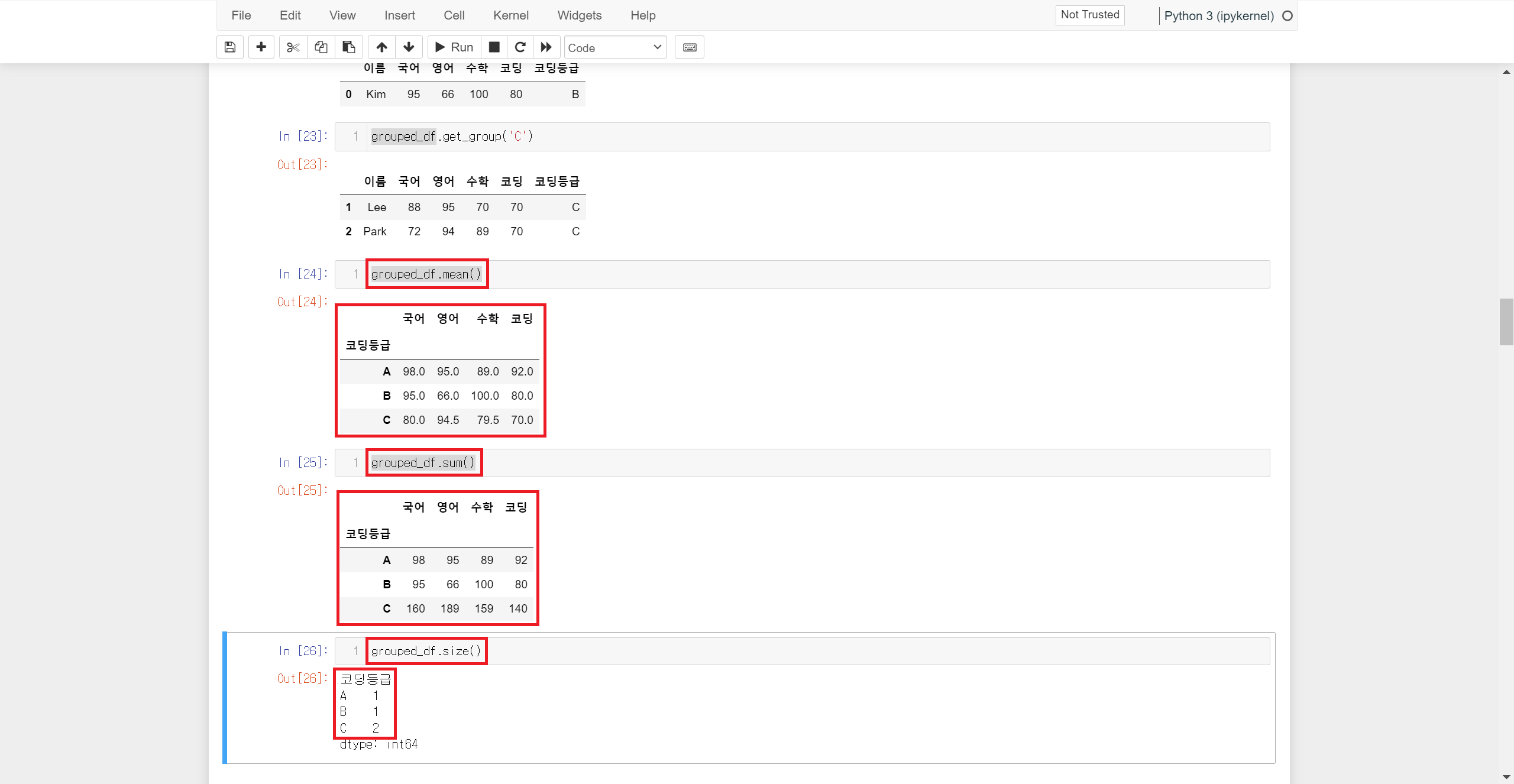This screenshot has width=1514, height=784.
Task: Click scrollbar down arrow at bottom
Action: [x=1506, y=777]
